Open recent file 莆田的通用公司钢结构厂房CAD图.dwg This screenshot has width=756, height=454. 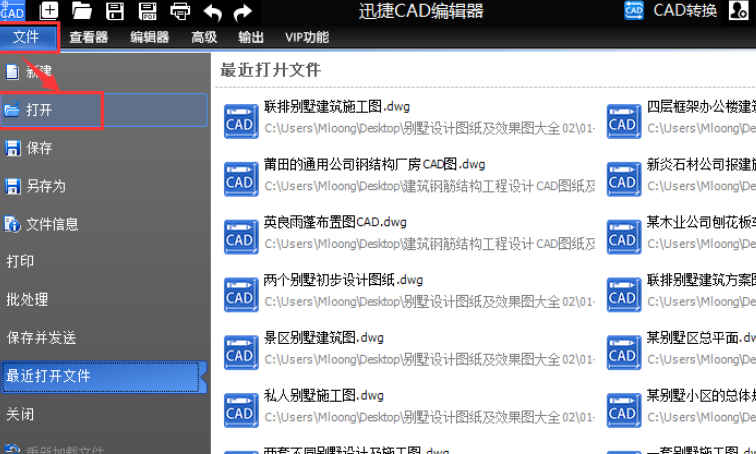tap(374, 164)
